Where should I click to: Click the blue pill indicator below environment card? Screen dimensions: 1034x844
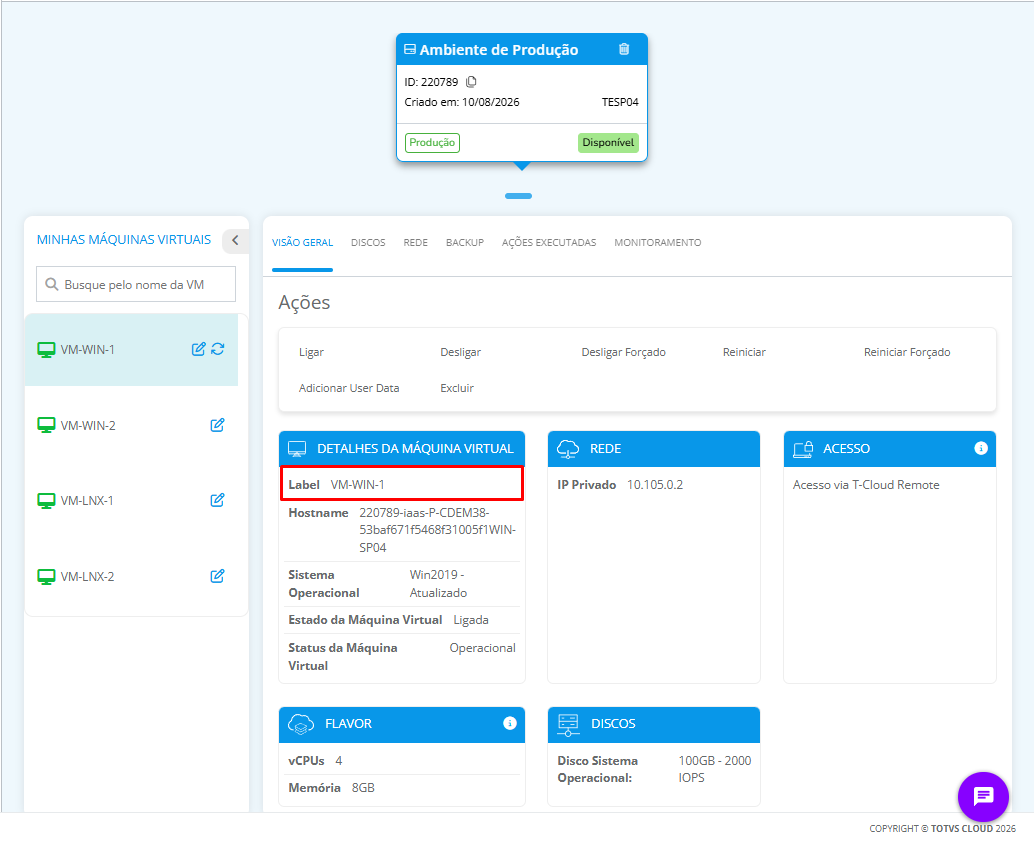(518, 196)
